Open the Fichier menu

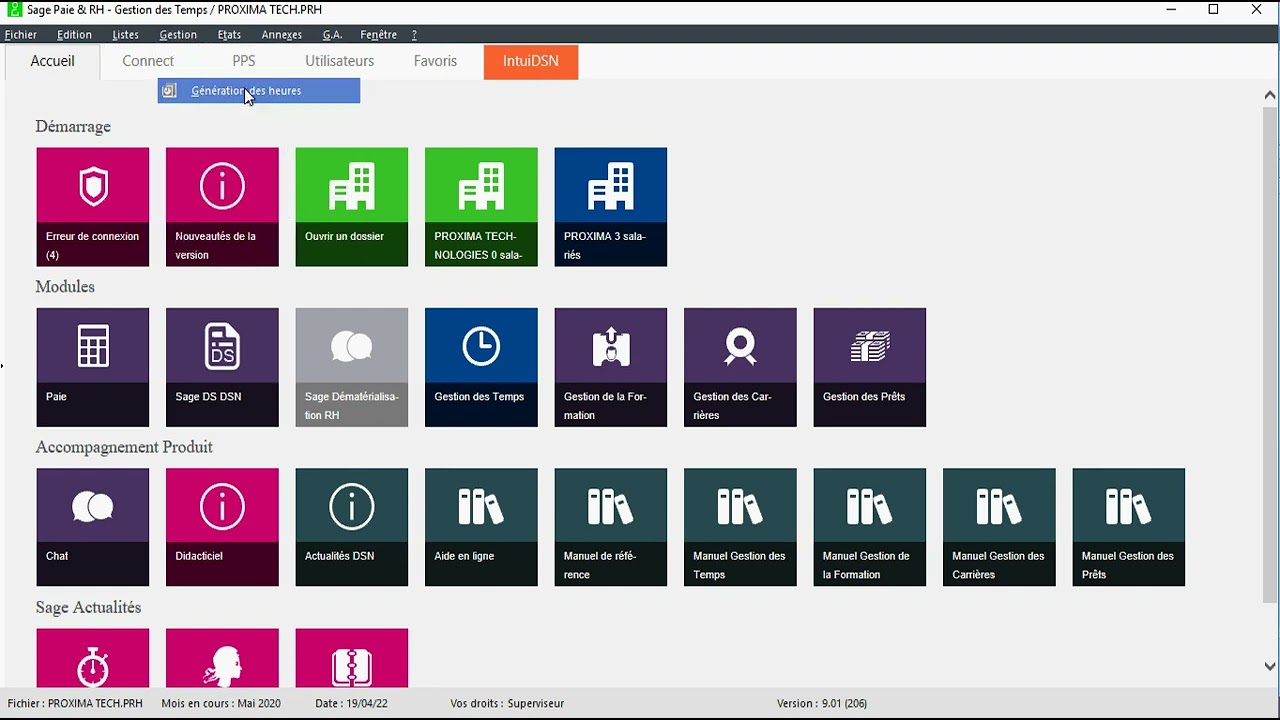21,35
